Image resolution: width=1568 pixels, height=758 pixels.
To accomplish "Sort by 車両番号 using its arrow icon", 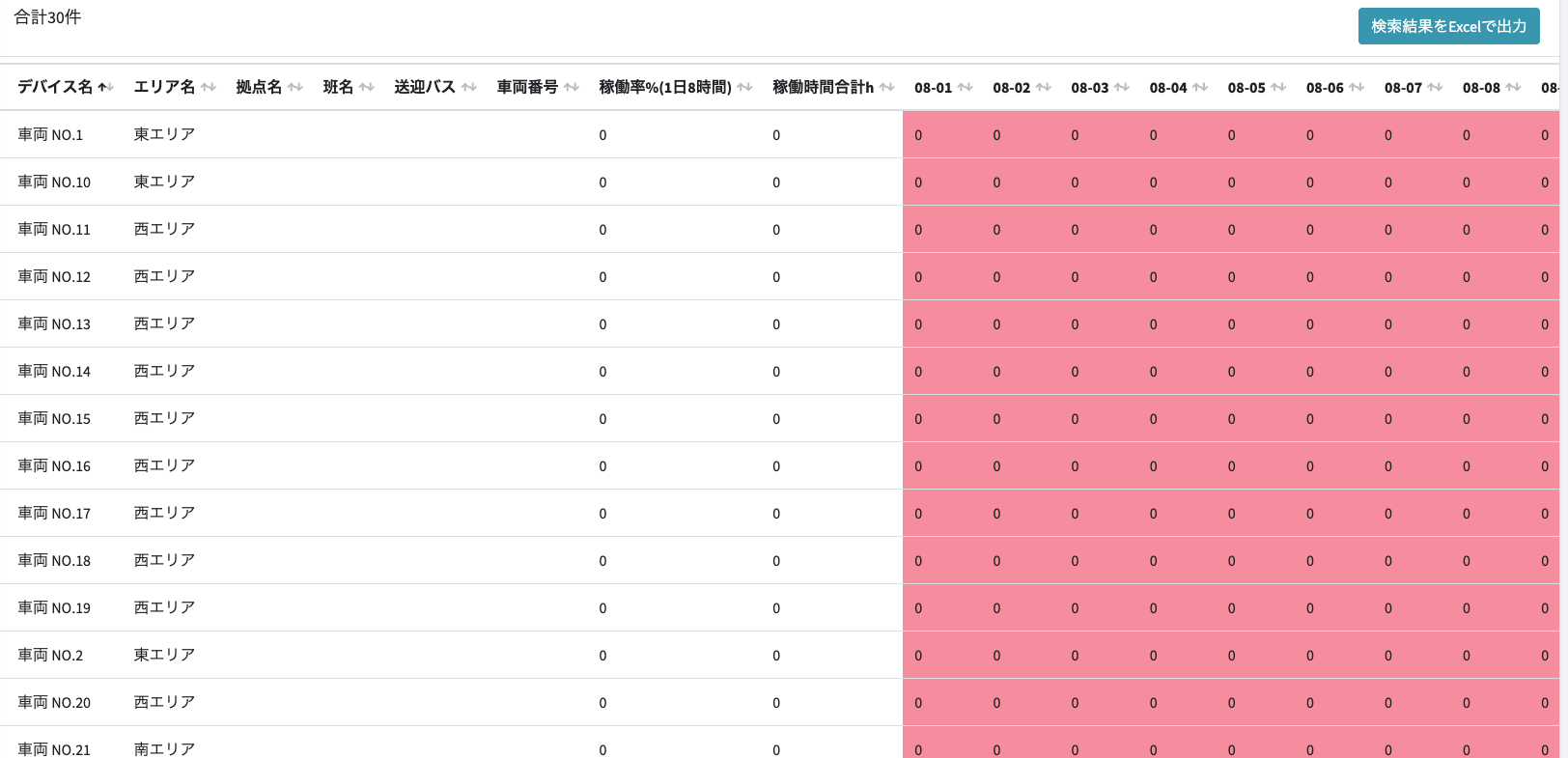I will [572, 88].
